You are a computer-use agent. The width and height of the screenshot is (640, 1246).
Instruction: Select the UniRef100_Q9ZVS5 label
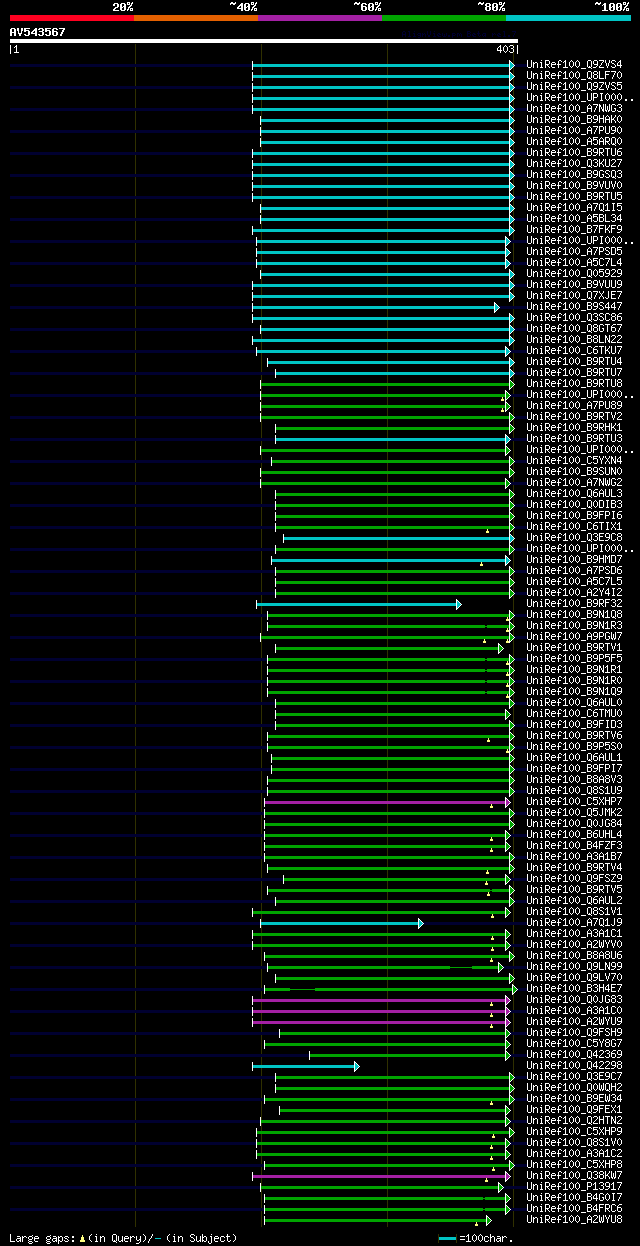point(574,86)
